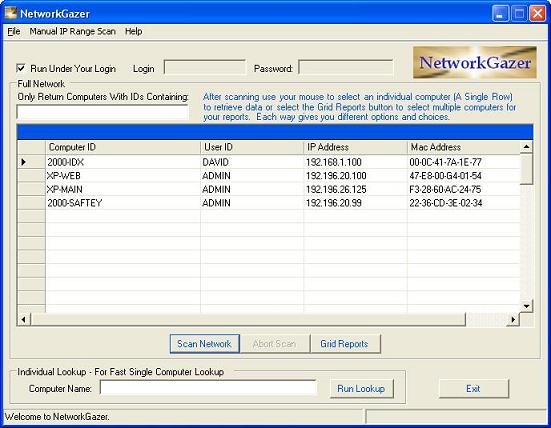This screenshot has width=551, height=428.
Task: Sort by IP Address column header
Action: click(x=355, y=147)
